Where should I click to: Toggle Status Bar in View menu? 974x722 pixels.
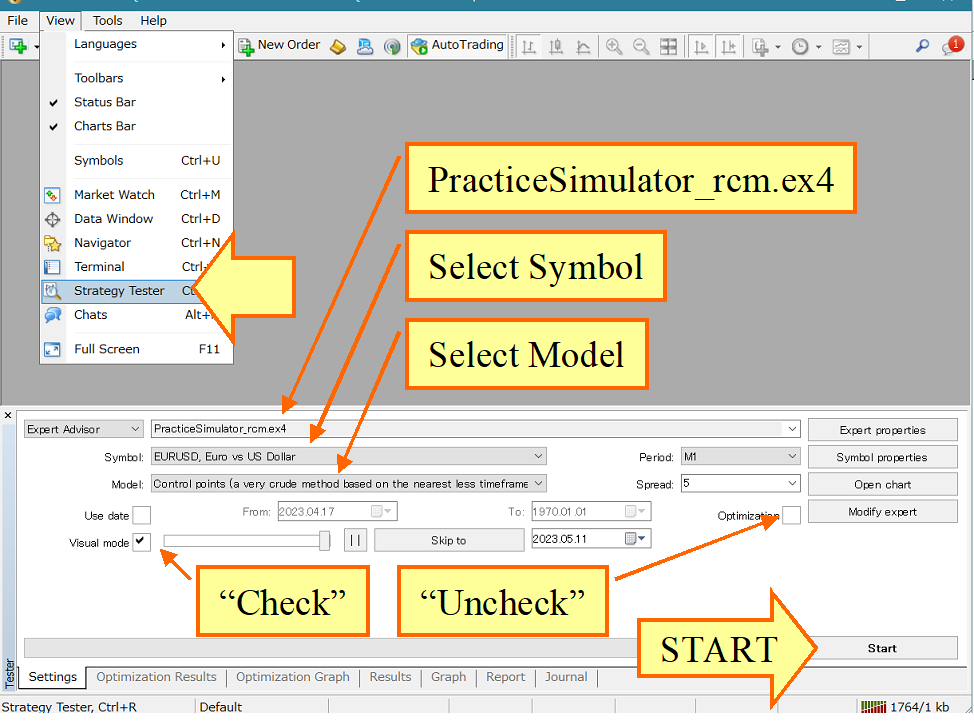[137, 102]
